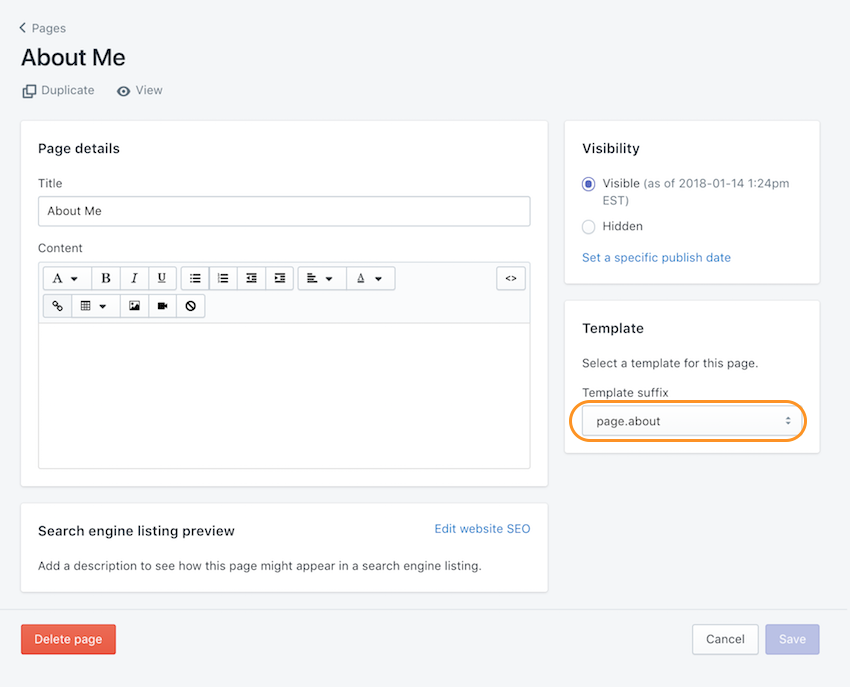Click the Insert link icon

[57, 306]
